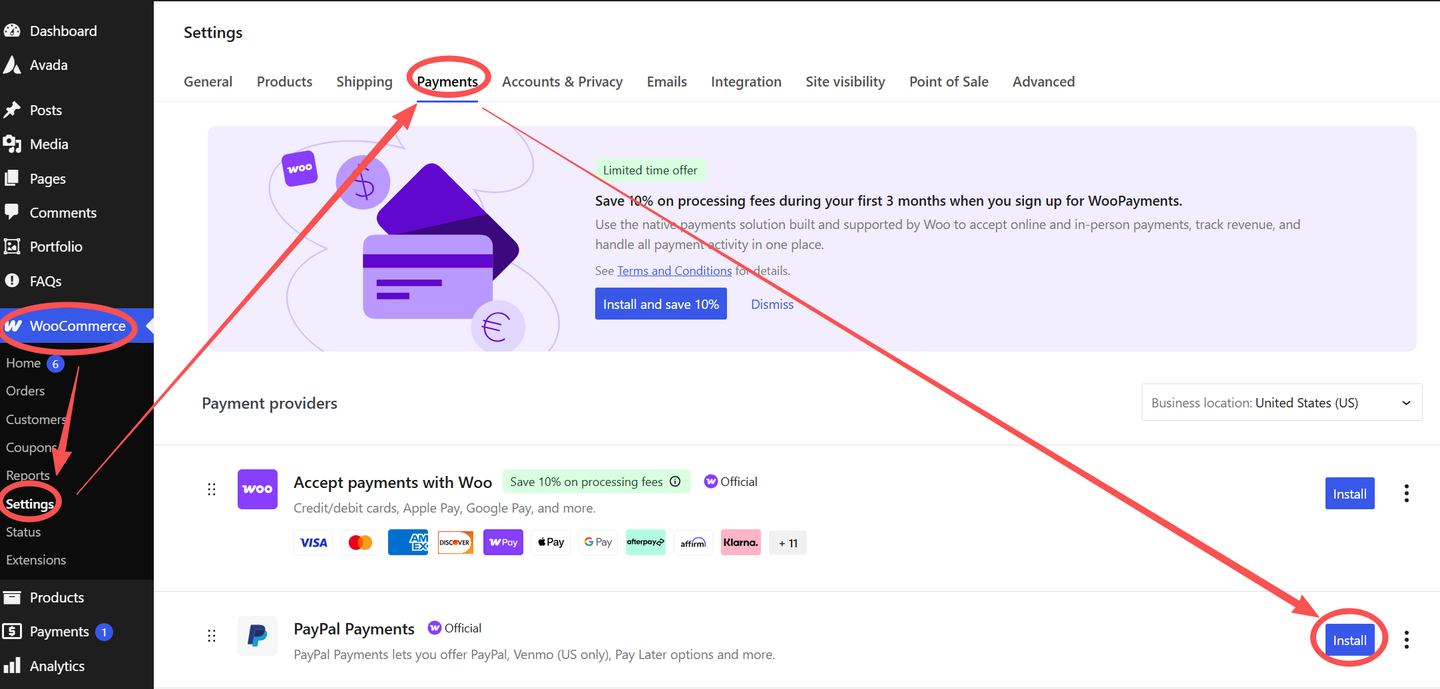Open the Coupons submenu item
Viewport: 1440px width, 689px height.
tap(32, 447)
